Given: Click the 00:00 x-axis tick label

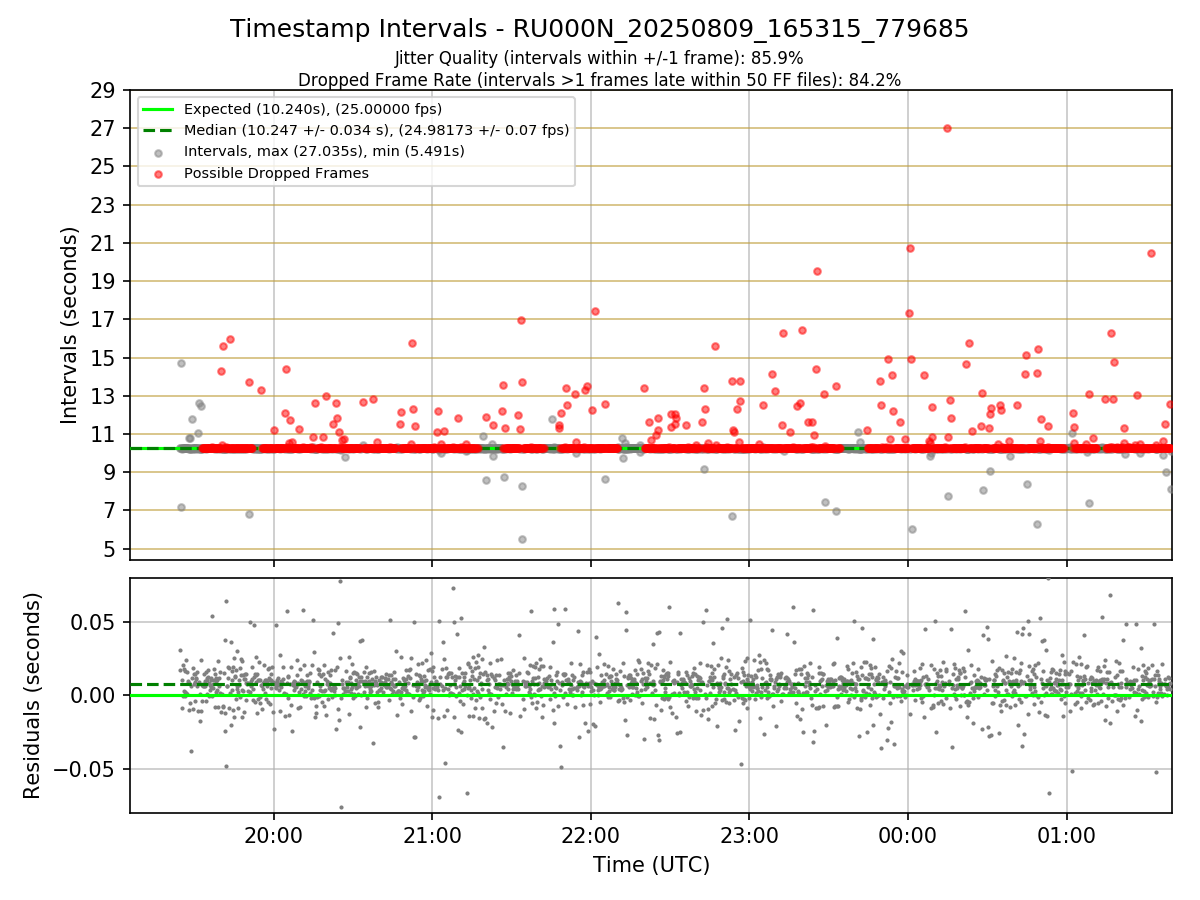Looking at the screenshot, I should 908,834.
